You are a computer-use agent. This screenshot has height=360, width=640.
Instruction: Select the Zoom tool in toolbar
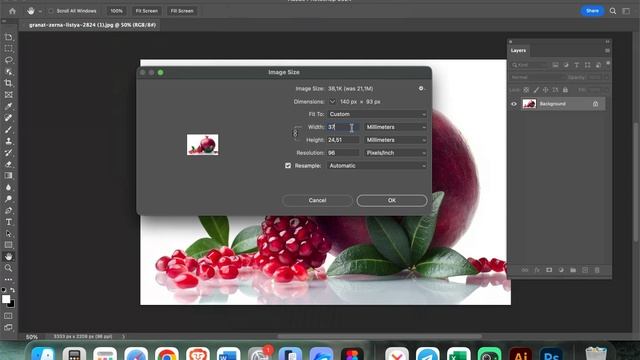(9, 268)
